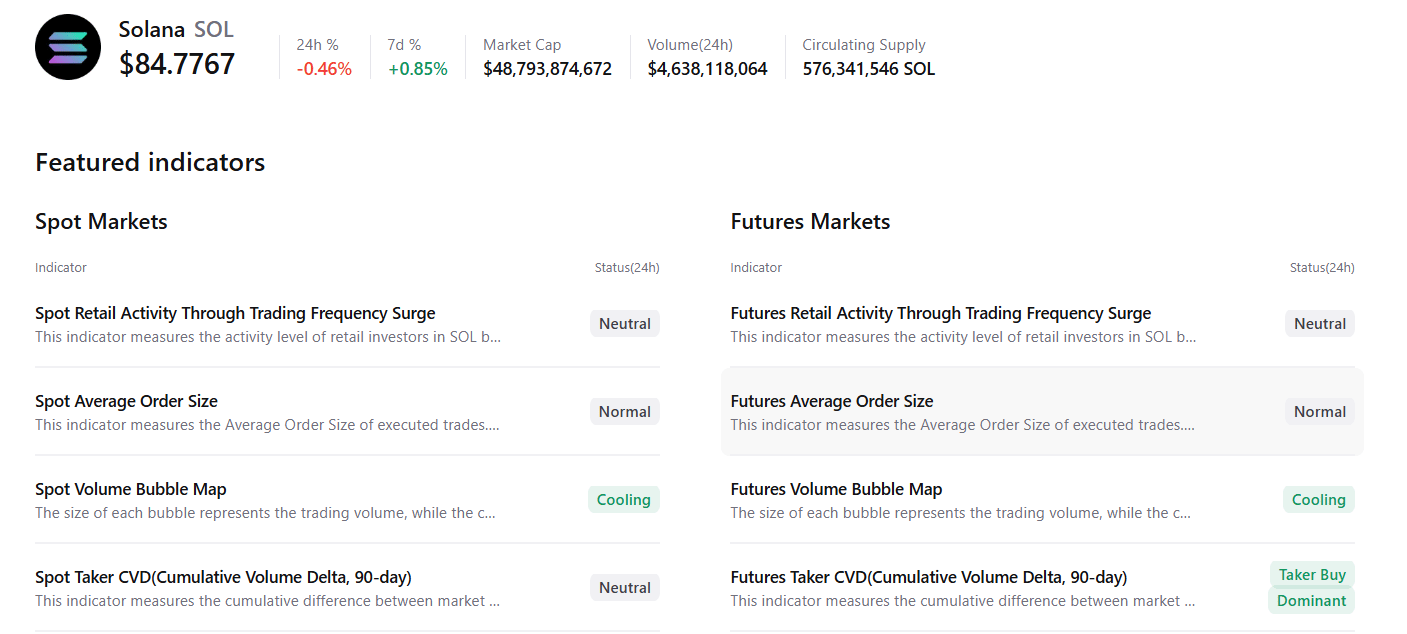Image resolution: width=1407 pixels, height=634 pixels.
Task: Click Status(24h) header in Spot Markets
Action: click(x=627, y=267)
